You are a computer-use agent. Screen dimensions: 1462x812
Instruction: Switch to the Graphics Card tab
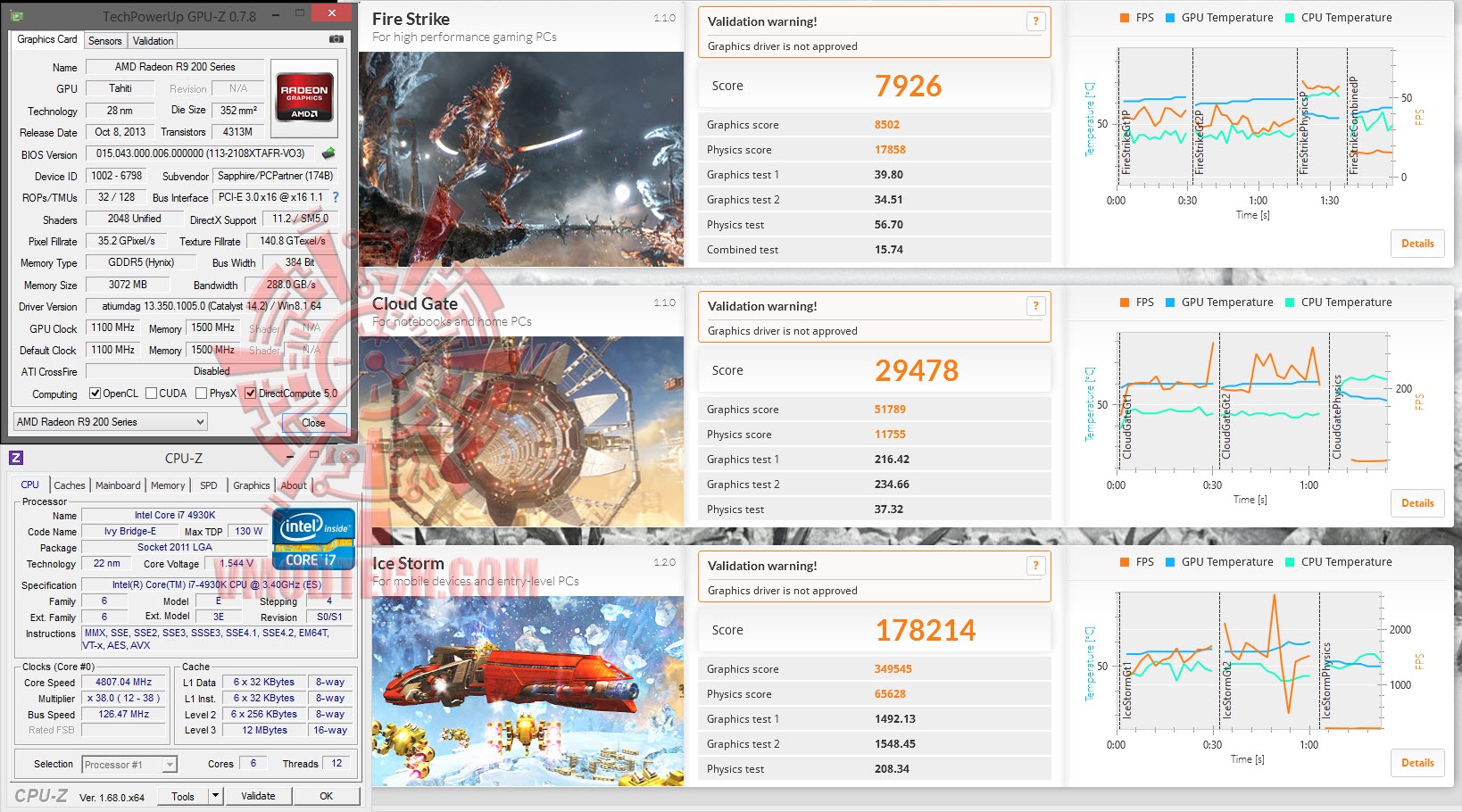click(x=47, y=39)
